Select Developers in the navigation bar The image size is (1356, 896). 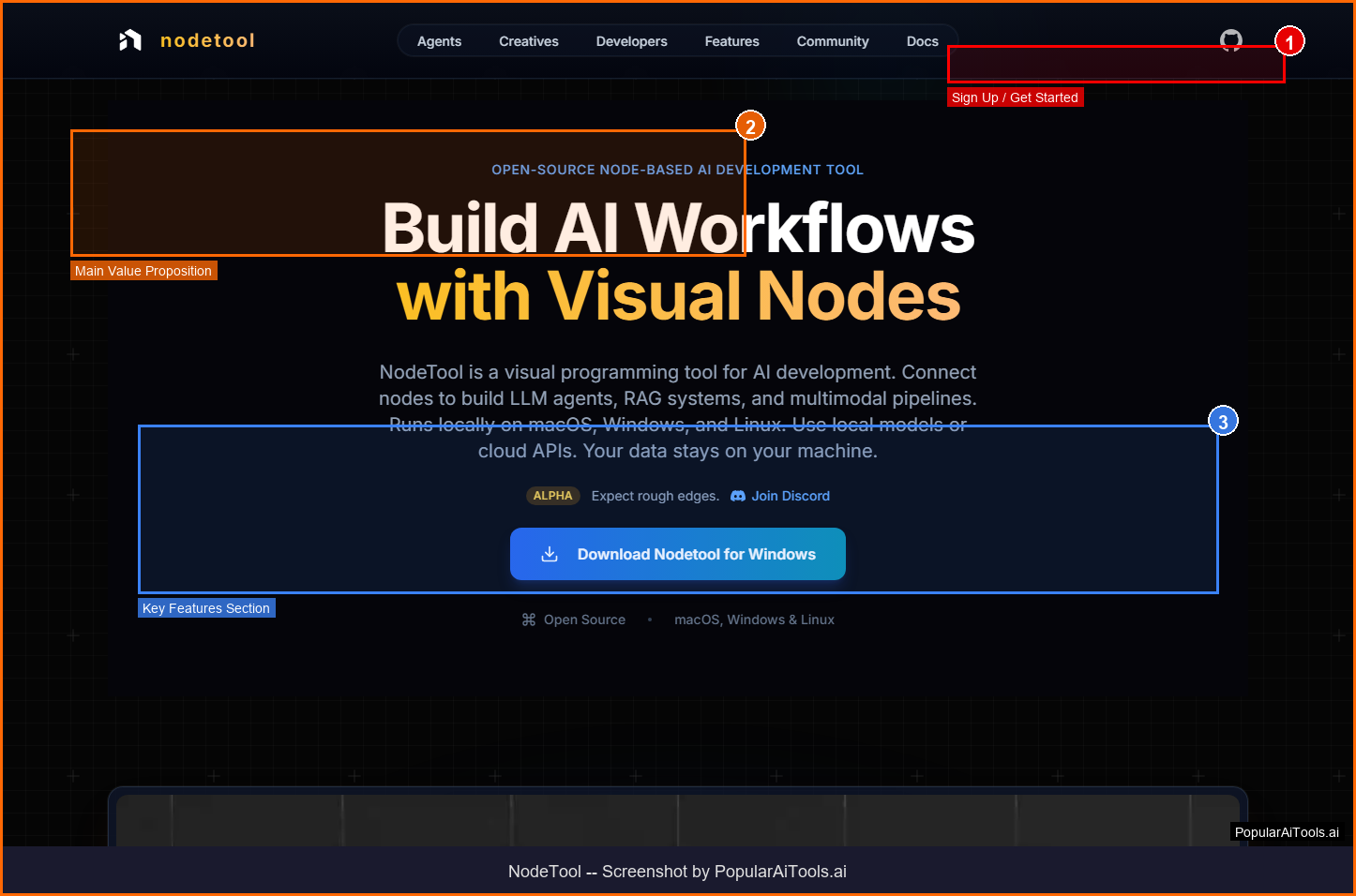coord(631,41)
